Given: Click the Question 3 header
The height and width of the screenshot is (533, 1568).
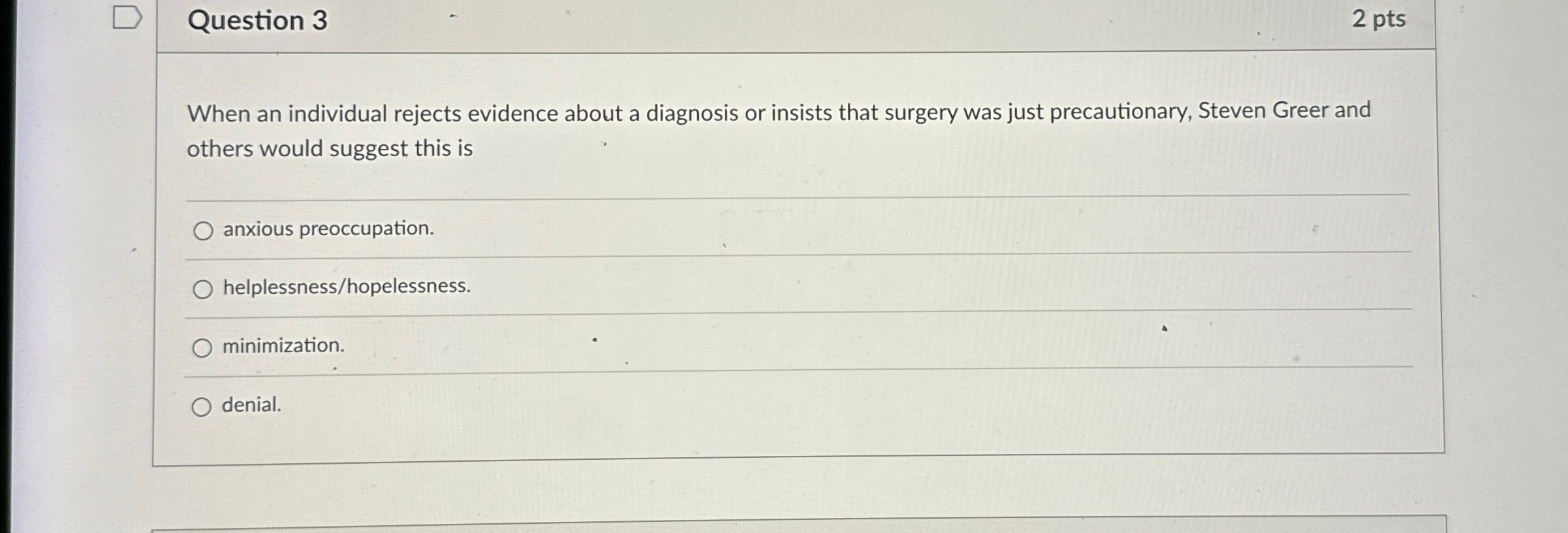Looking at the screenshot, I should tap(257, 22).
